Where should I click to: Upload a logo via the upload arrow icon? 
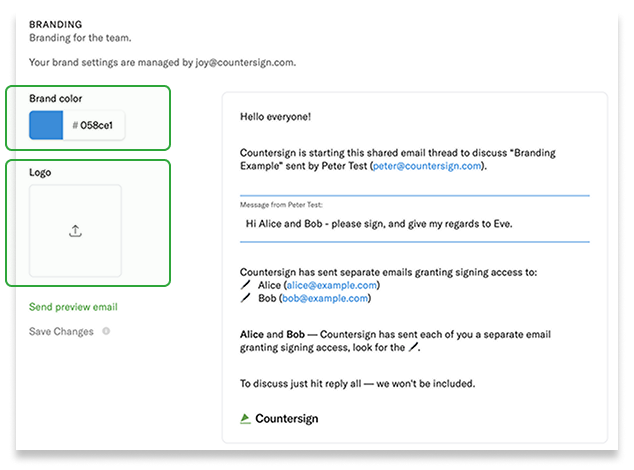[75, 231]
